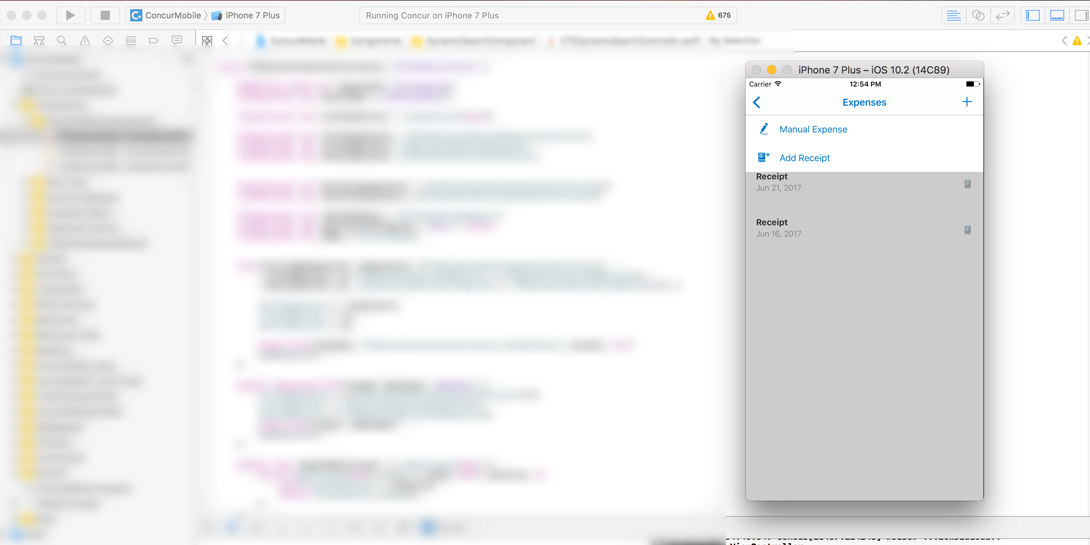Open the ConcurMobile scheme selector
1090x545 pixels.
(165, 15)
